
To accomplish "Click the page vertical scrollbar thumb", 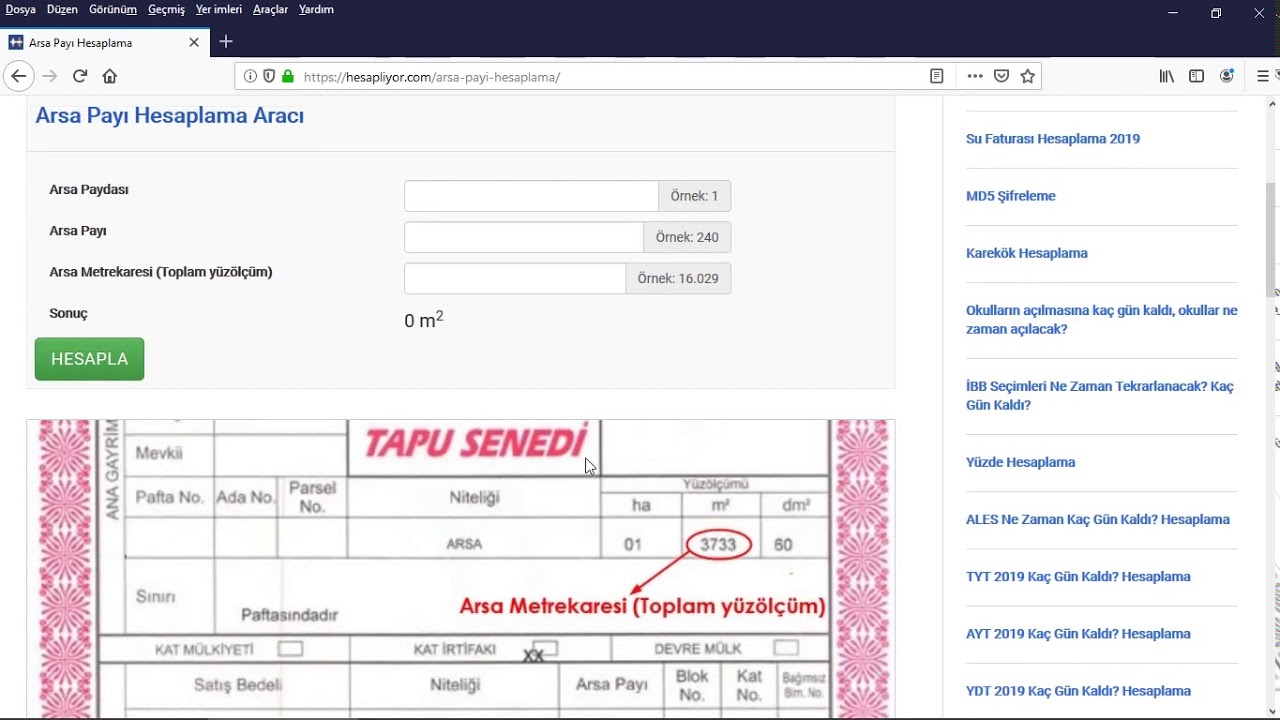I will coord(1272,240).
